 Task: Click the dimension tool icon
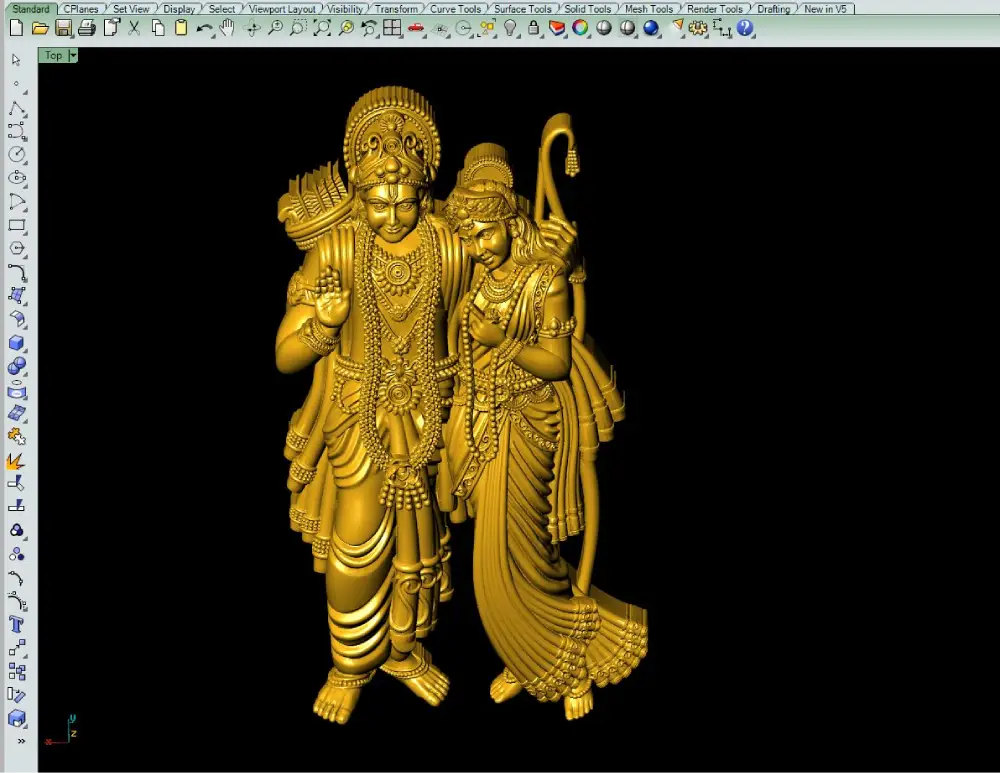(721, 28)
